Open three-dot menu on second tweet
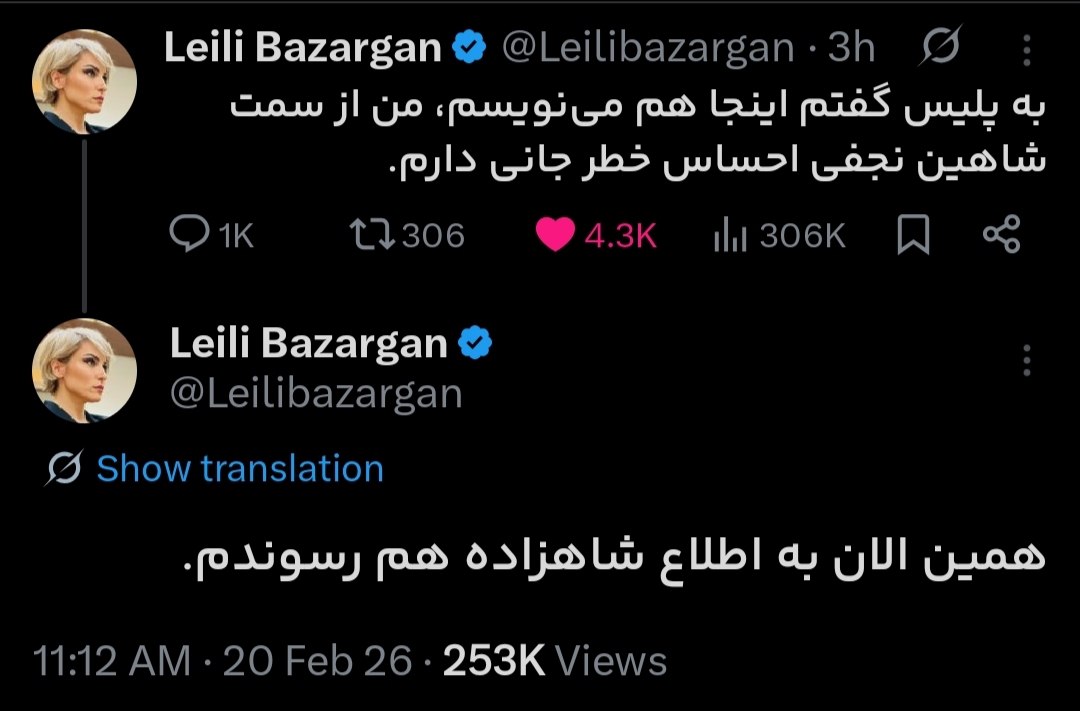Image resolution: width=1080 pixels, height=711 pixels. [x=1027, y=361]
